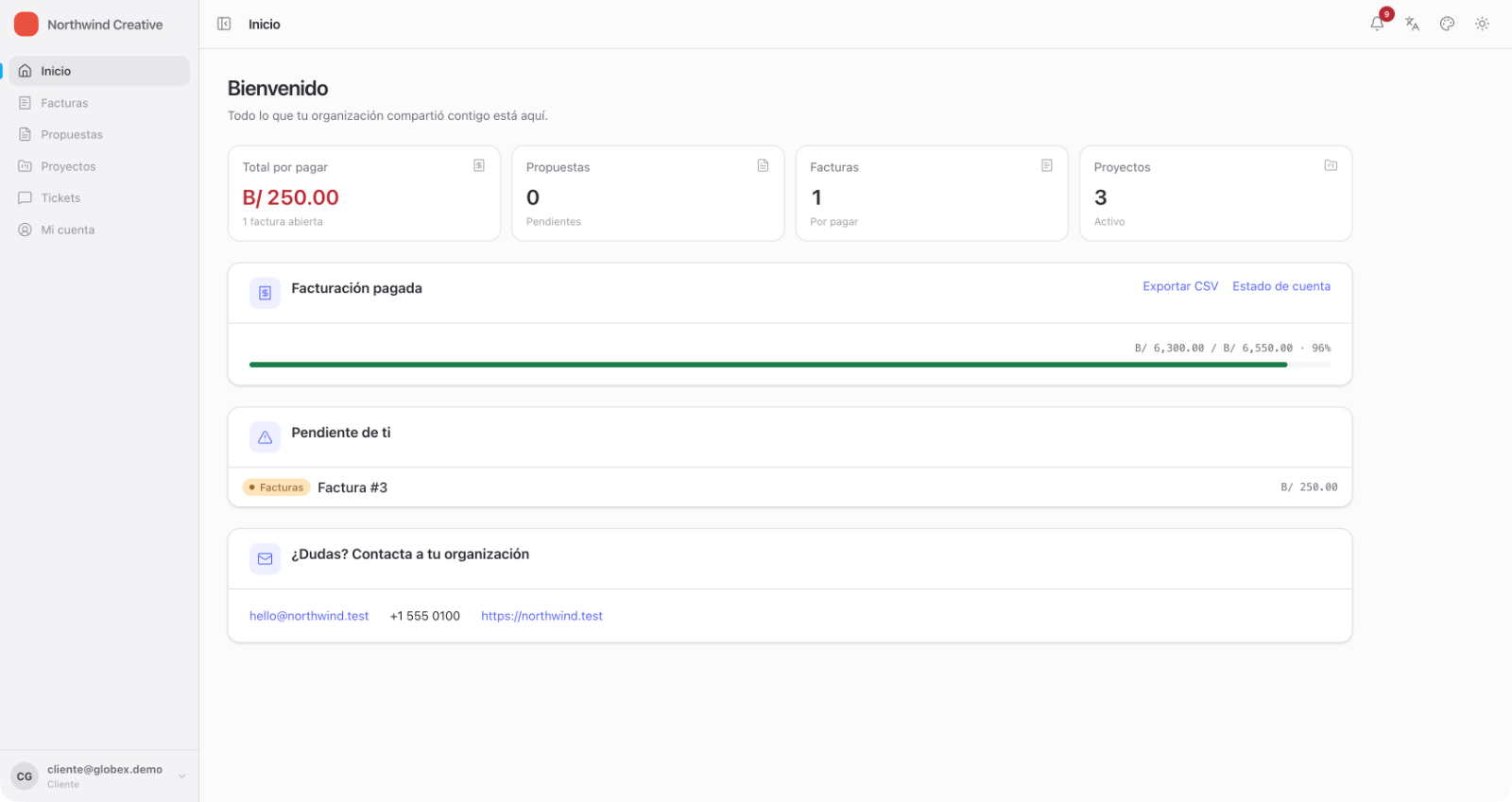Open Tickets in the sidebar

99,197
